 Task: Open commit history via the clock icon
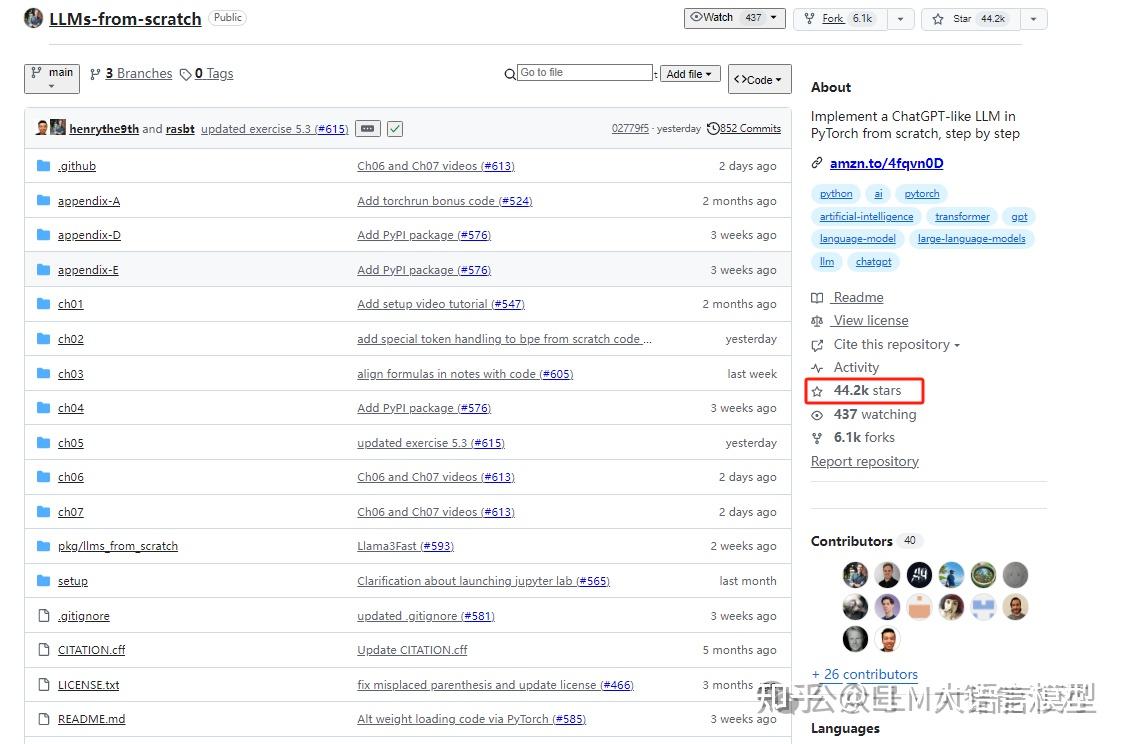click(712, 128)
